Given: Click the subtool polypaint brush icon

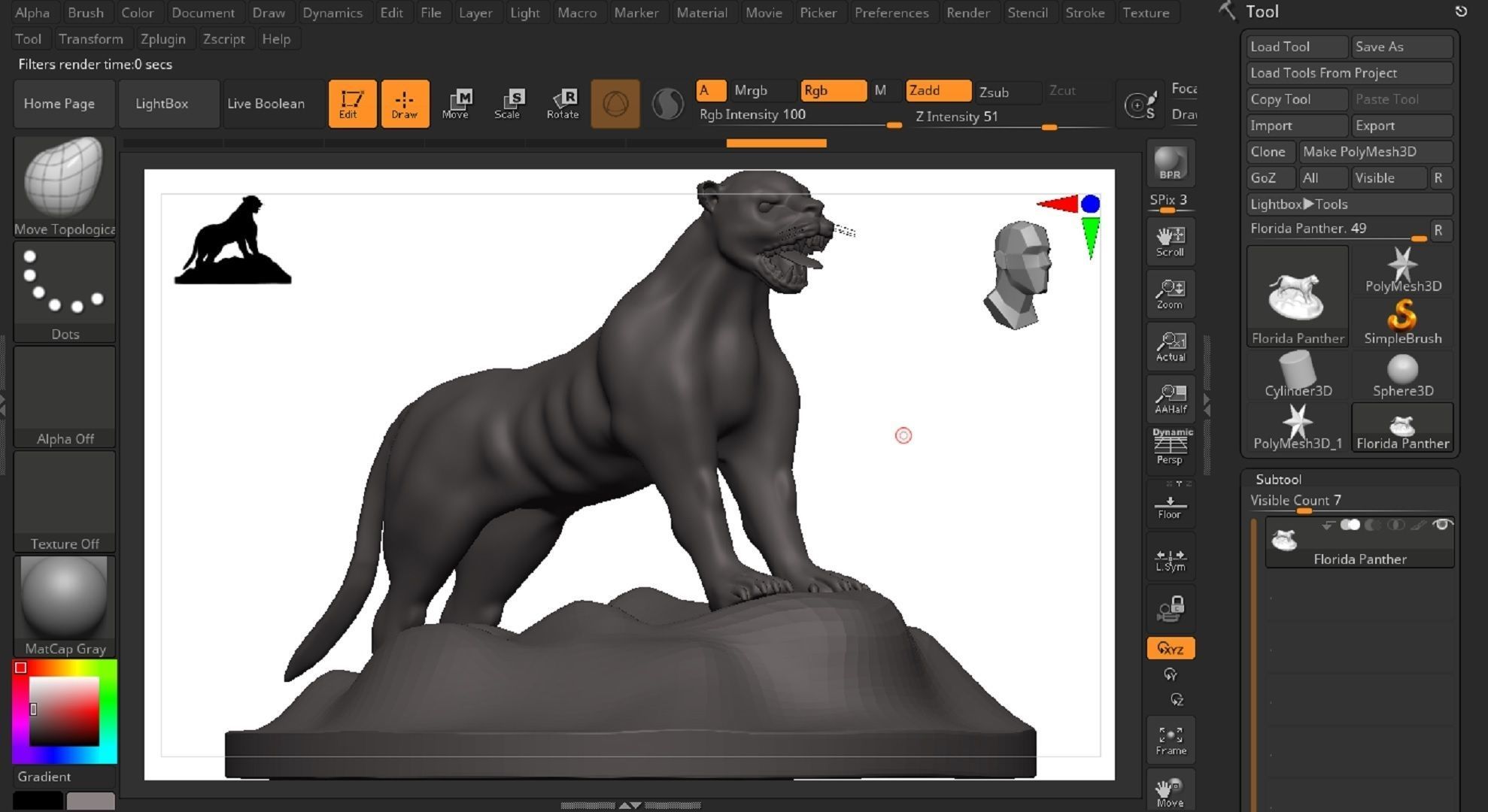Looking at the screenshot, I should click(x=1418, y=525).
